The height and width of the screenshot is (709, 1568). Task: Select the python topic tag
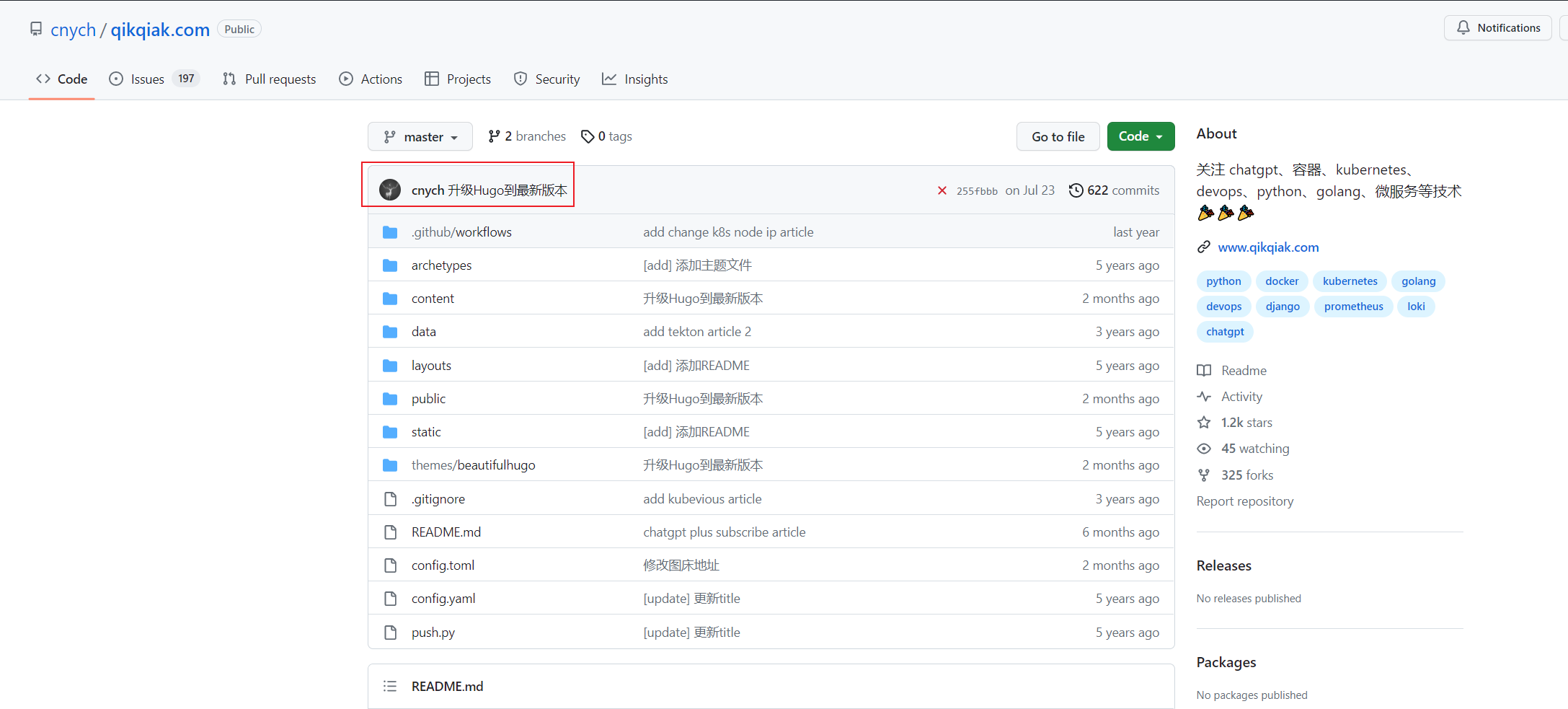[1223, 281]
